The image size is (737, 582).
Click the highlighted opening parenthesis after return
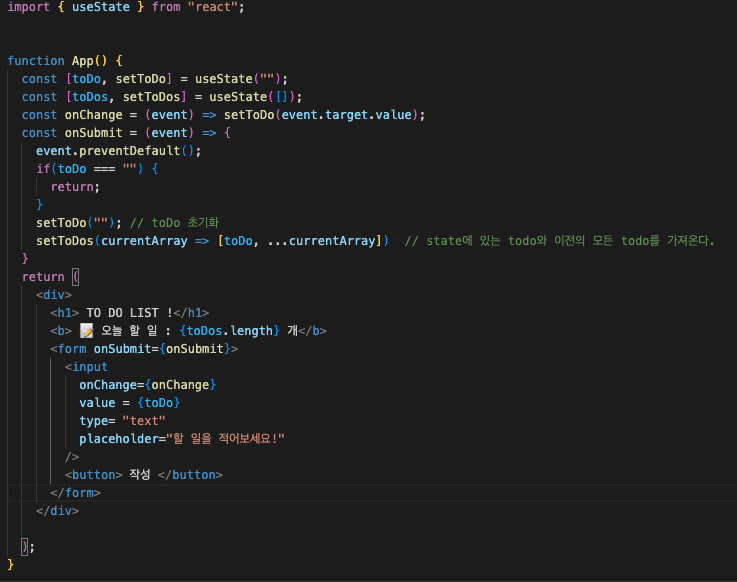tap(76, 276)
